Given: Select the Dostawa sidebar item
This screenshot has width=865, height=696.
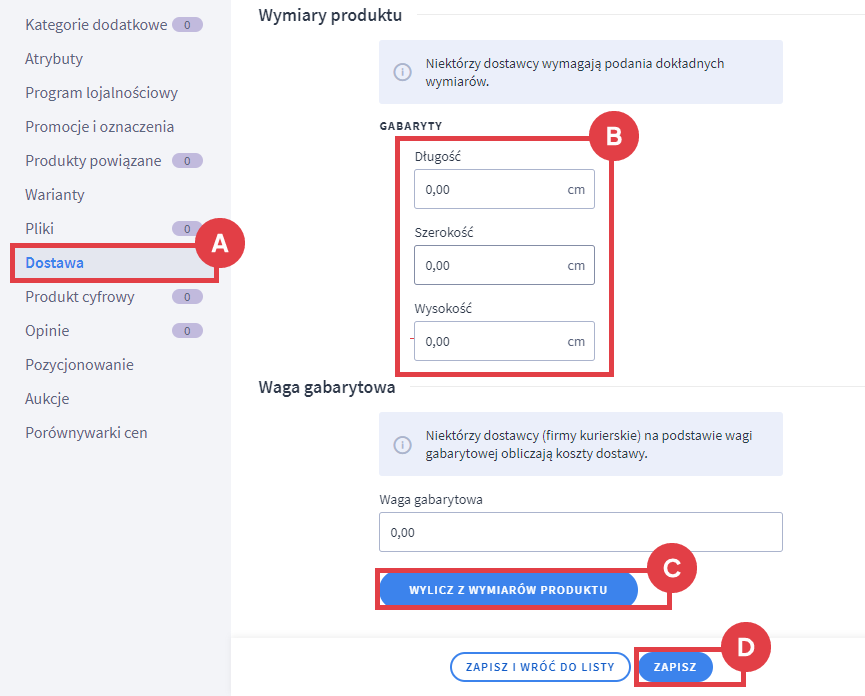Looking at the screenshot, I should [114, 263].
